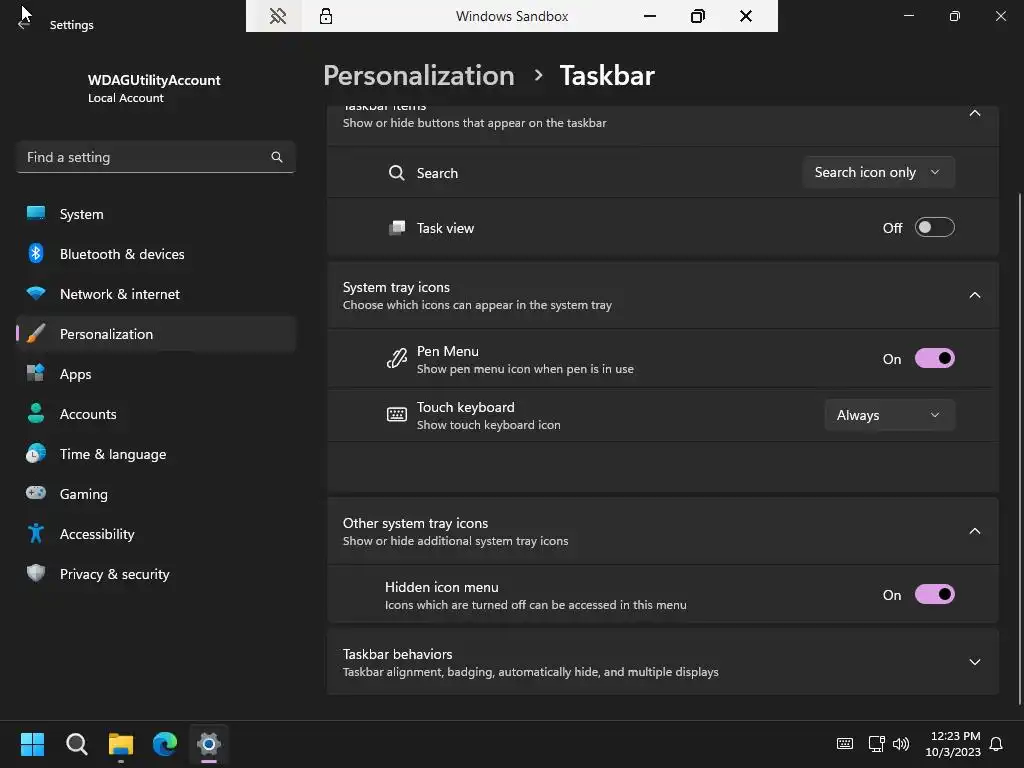This screenshot has height=768, width=1024.
Task: Click the Pen Menu row icon
Action: (396, 359)
